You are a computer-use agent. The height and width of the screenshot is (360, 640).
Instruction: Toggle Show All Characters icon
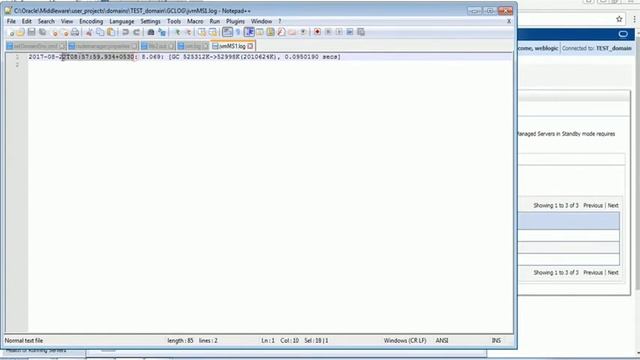(x=238, y=32)
